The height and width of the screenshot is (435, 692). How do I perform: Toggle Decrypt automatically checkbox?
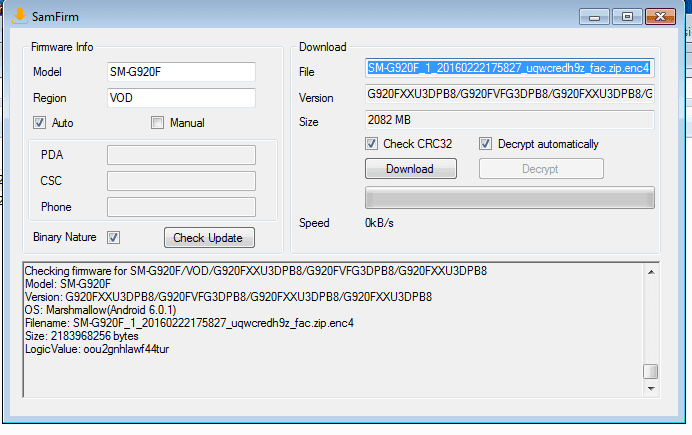point(485,144)
